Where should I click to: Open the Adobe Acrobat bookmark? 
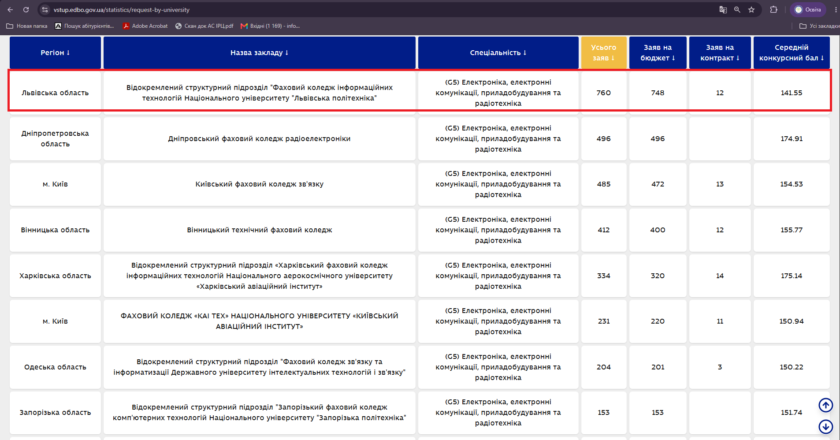pos(145,26)
